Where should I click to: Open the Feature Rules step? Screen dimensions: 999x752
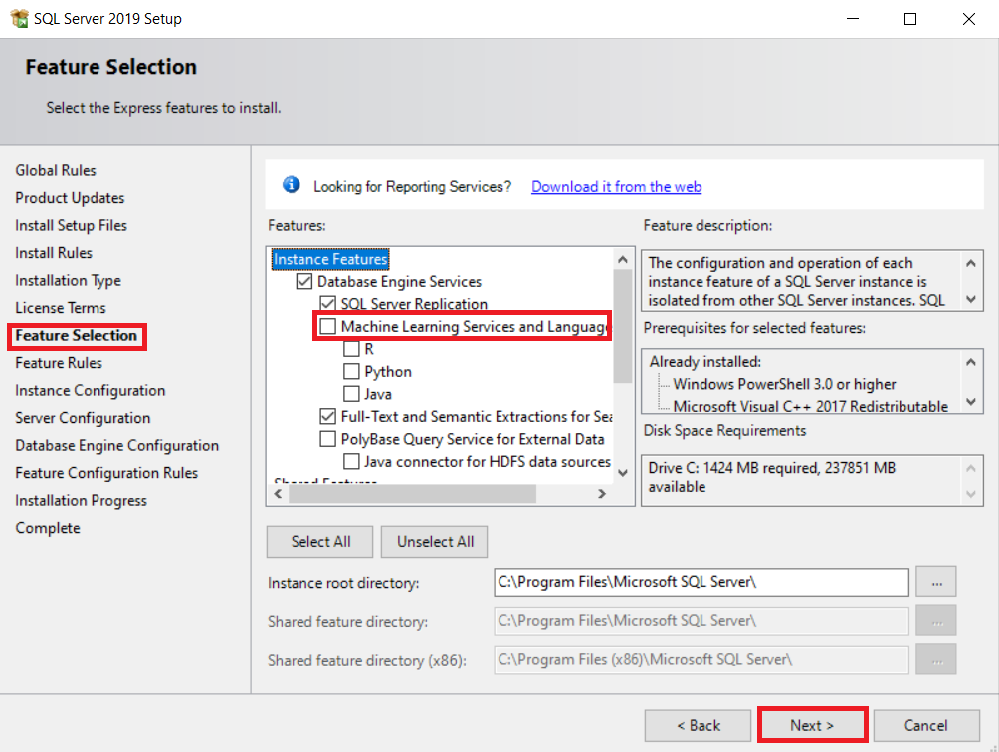pos(59,363)
